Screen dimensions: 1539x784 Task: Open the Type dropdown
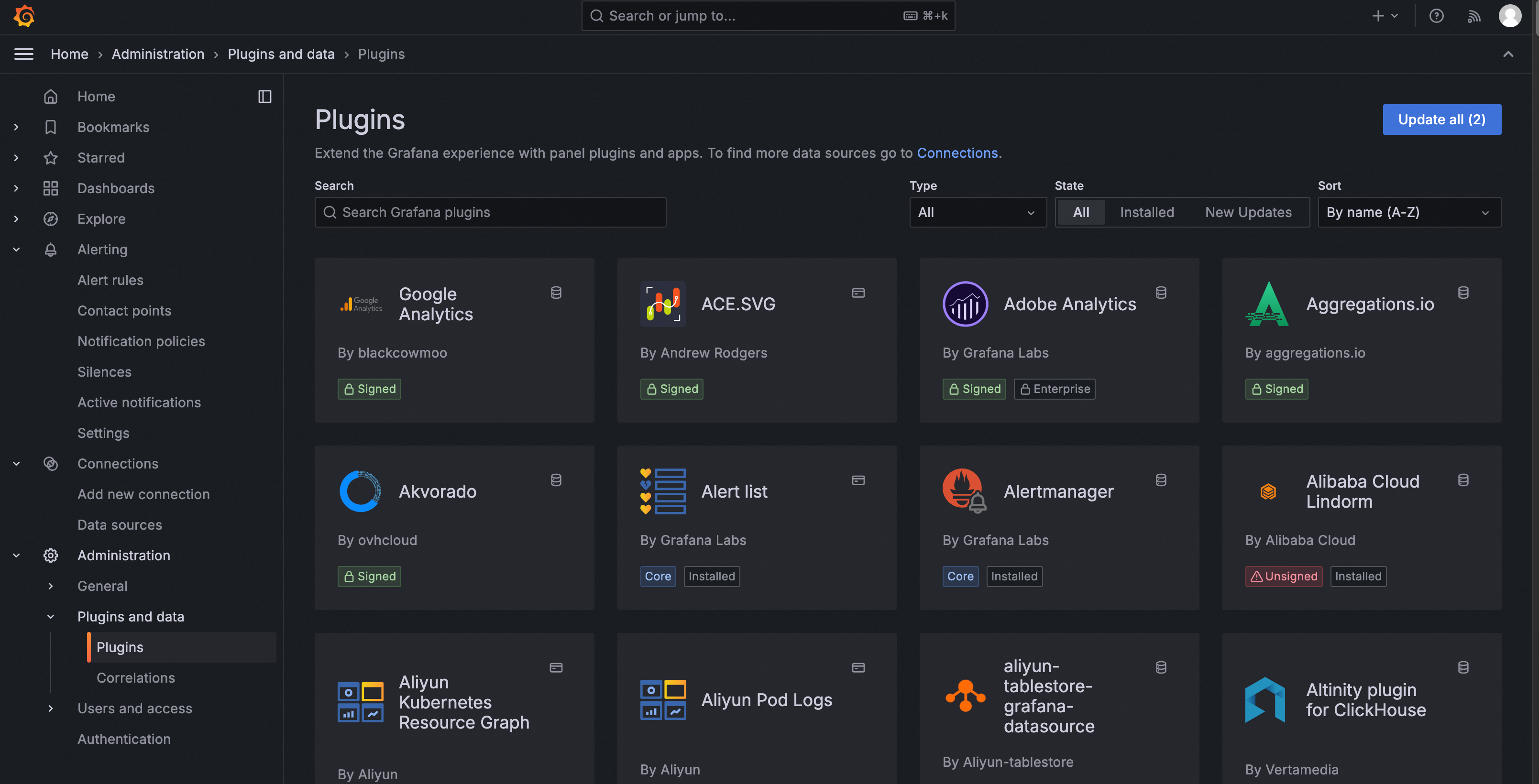pos(978,213)
